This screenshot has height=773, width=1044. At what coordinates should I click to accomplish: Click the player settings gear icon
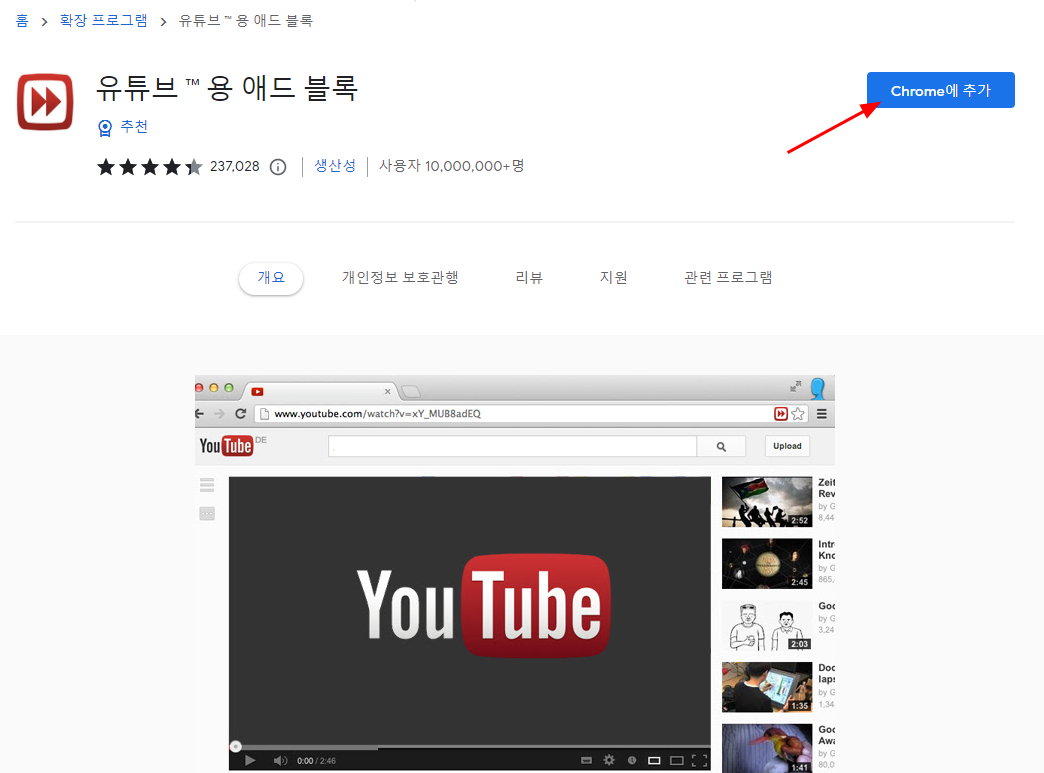click(609, 760)
